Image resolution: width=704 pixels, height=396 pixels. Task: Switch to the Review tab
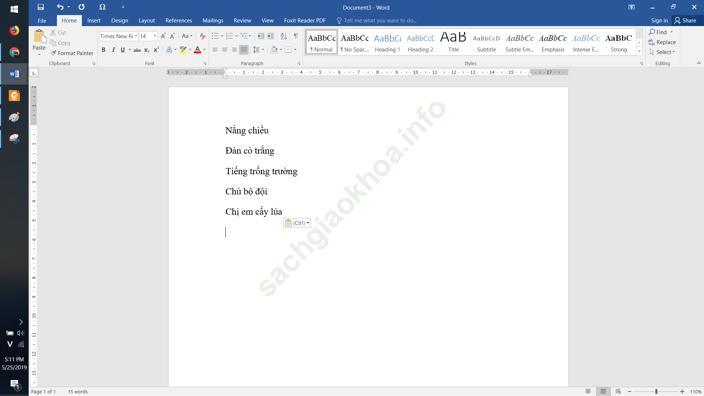242,21
